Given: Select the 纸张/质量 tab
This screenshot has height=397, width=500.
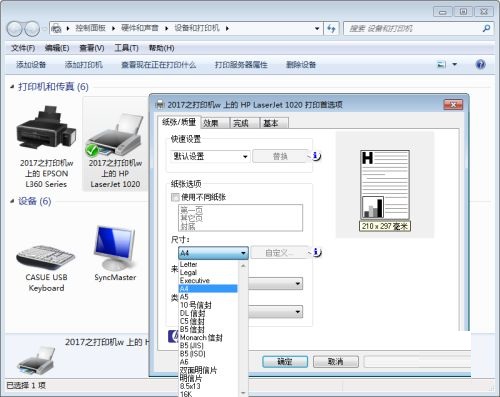Looking at the screenshot, I should (179, 122).
